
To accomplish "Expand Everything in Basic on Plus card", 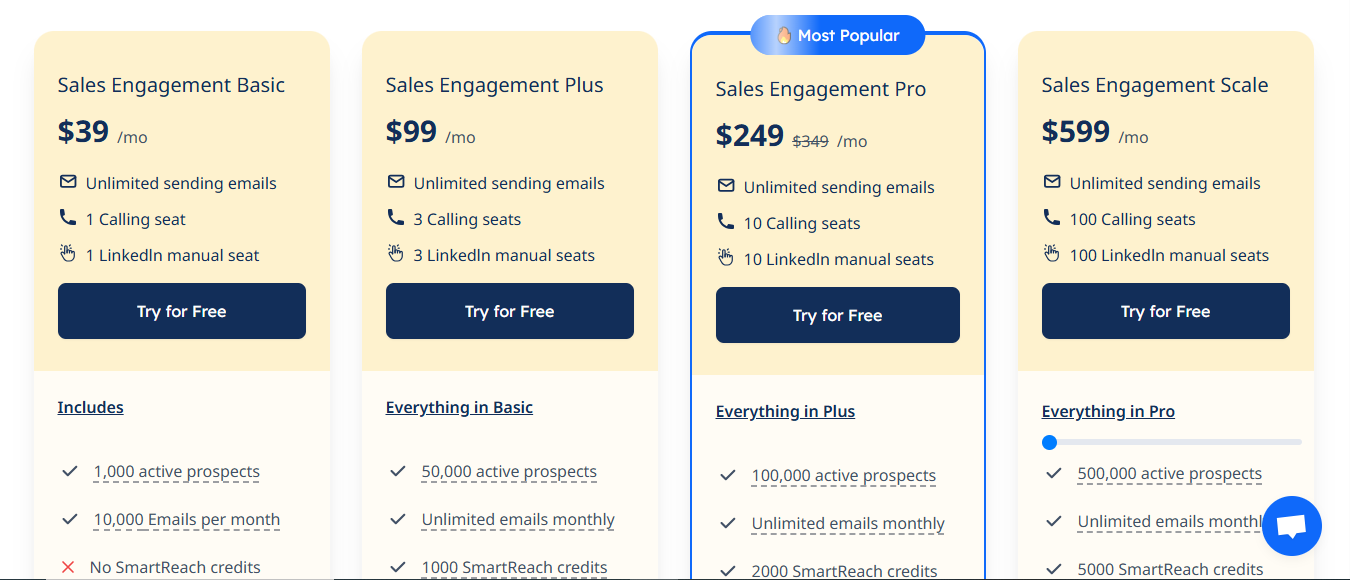I will 459,407.
